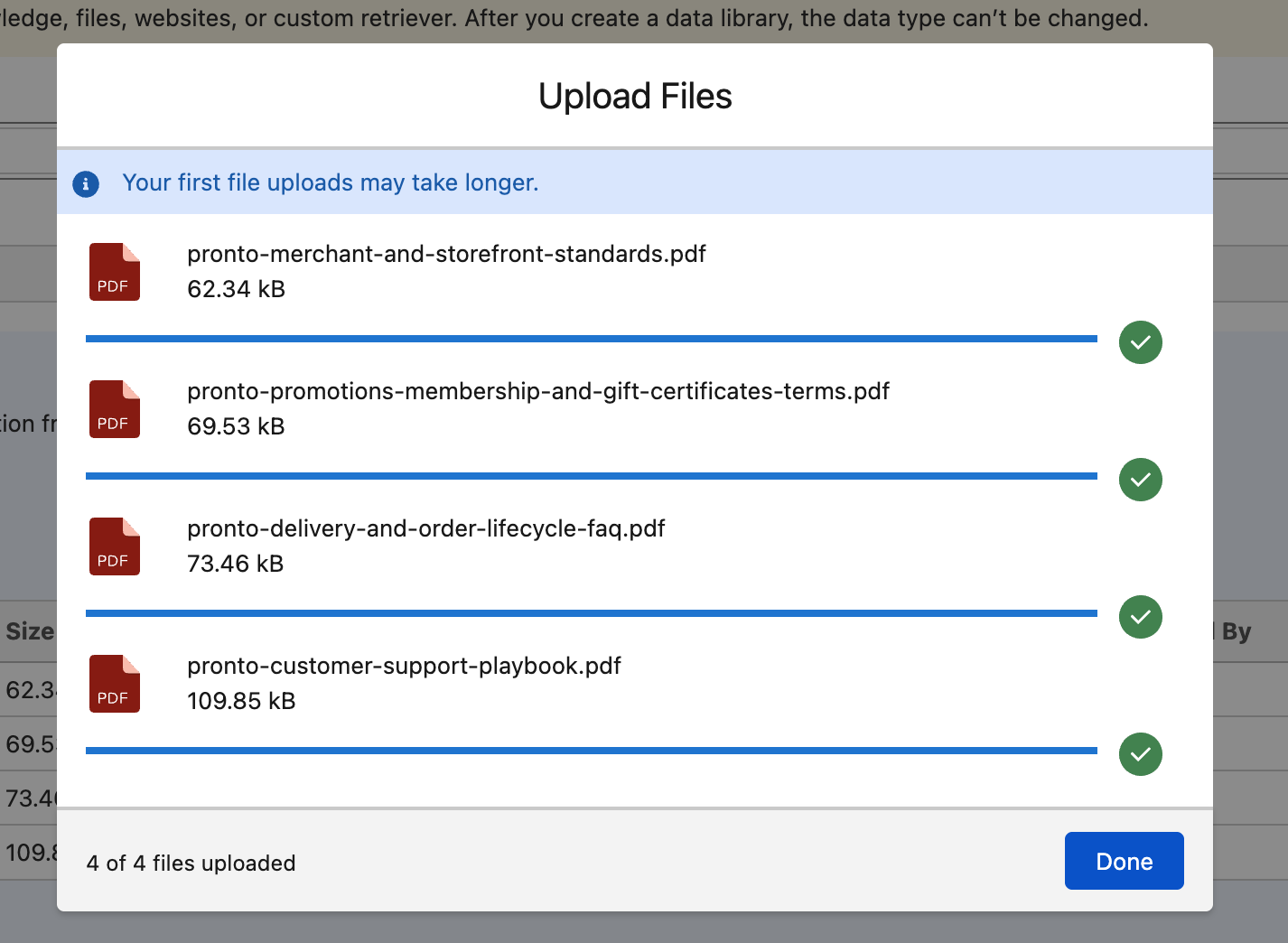1288x943 pixels.
Task: Click file name pronto-customer-support-playbook.pdf
Action: tap(404, 666)
